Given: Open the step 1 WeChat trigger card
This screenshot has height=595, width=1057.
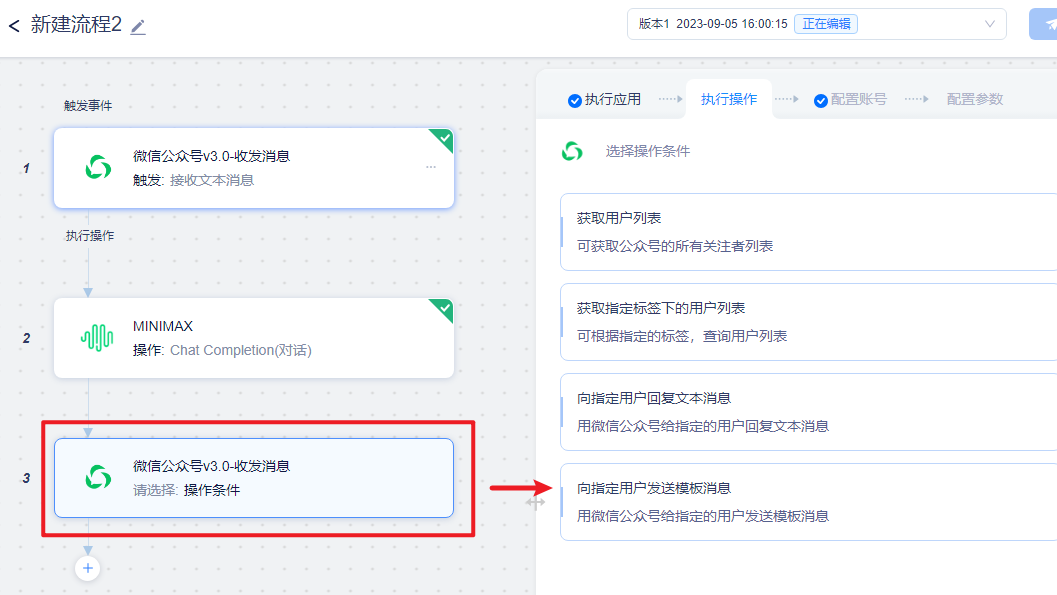Looking at the screenshot, I should (253, 168).
